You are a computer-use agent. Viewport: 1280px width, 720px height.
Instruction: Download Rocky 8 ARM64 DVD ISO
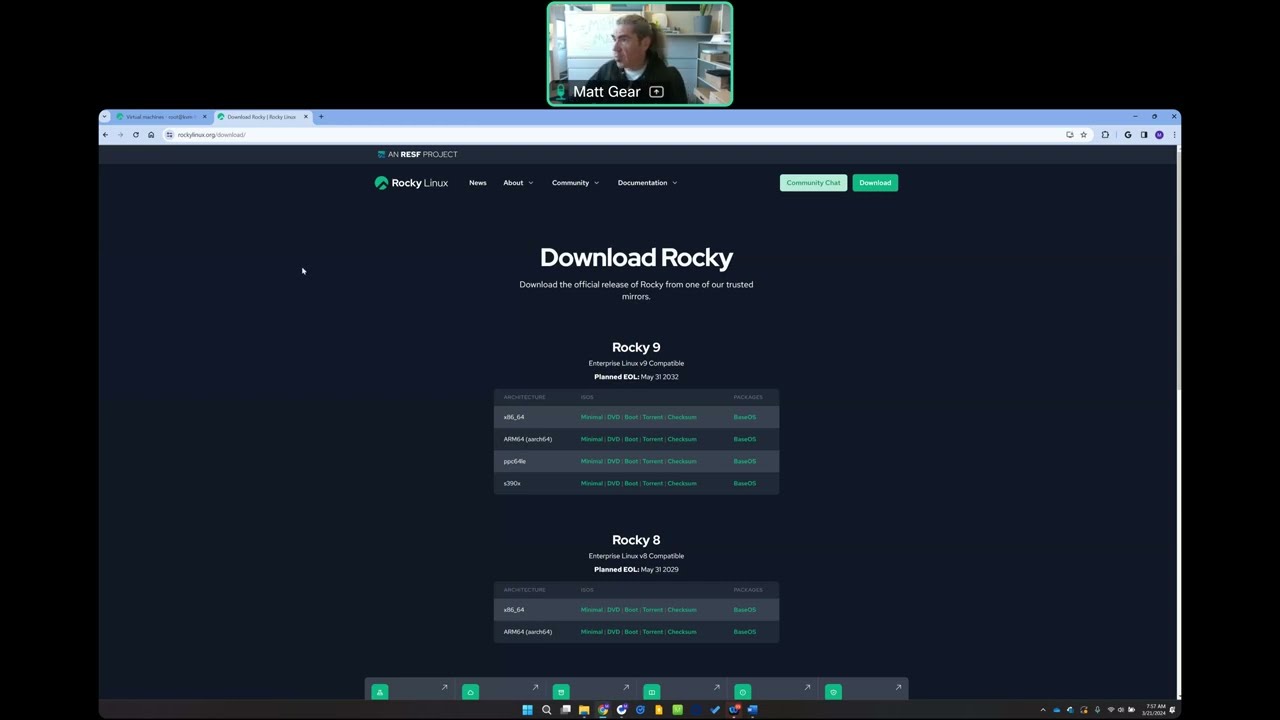(613, 632)
